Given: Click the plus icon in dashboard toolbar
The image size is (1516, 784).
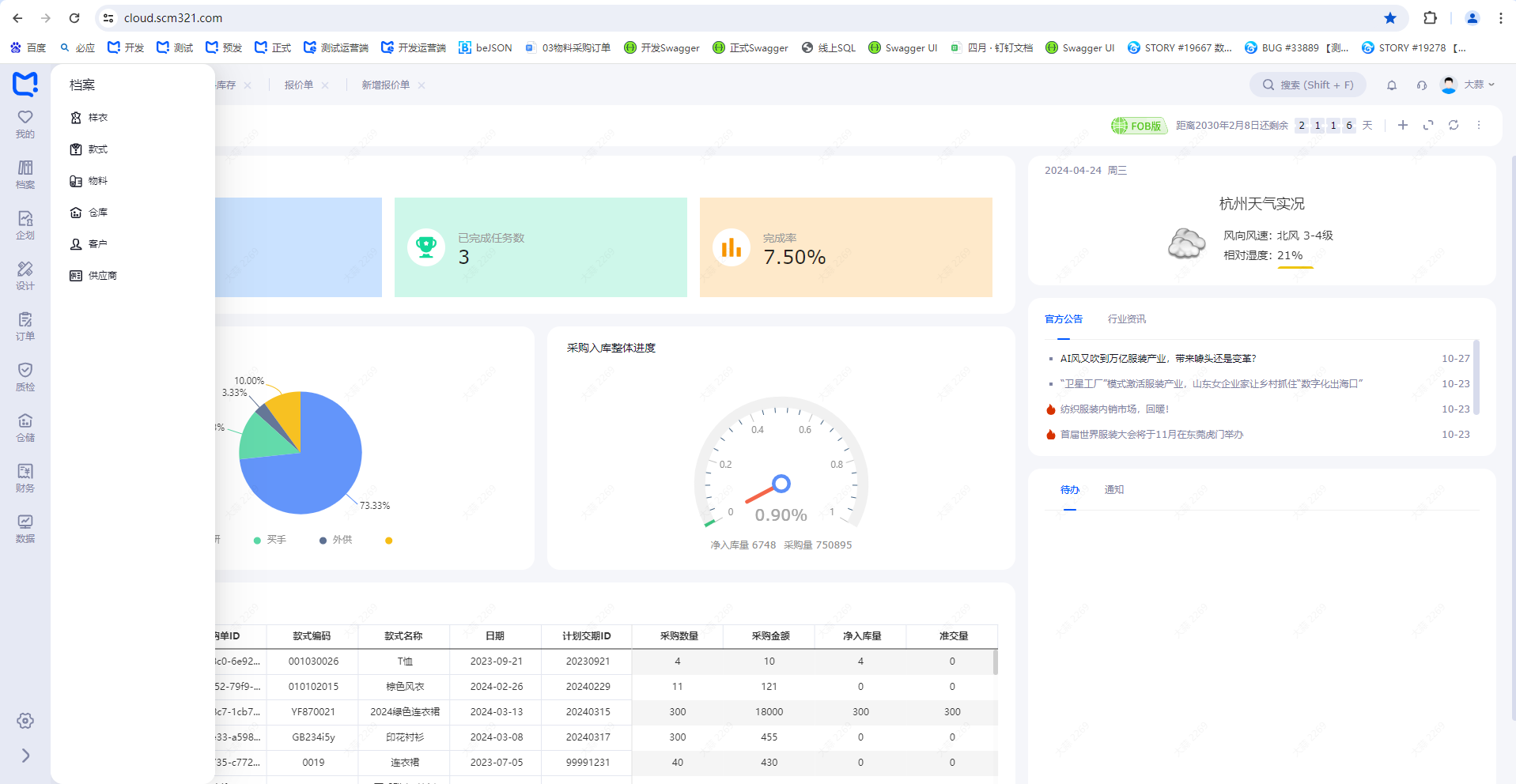Looking at the screenshot, I should pos(1403,125).
